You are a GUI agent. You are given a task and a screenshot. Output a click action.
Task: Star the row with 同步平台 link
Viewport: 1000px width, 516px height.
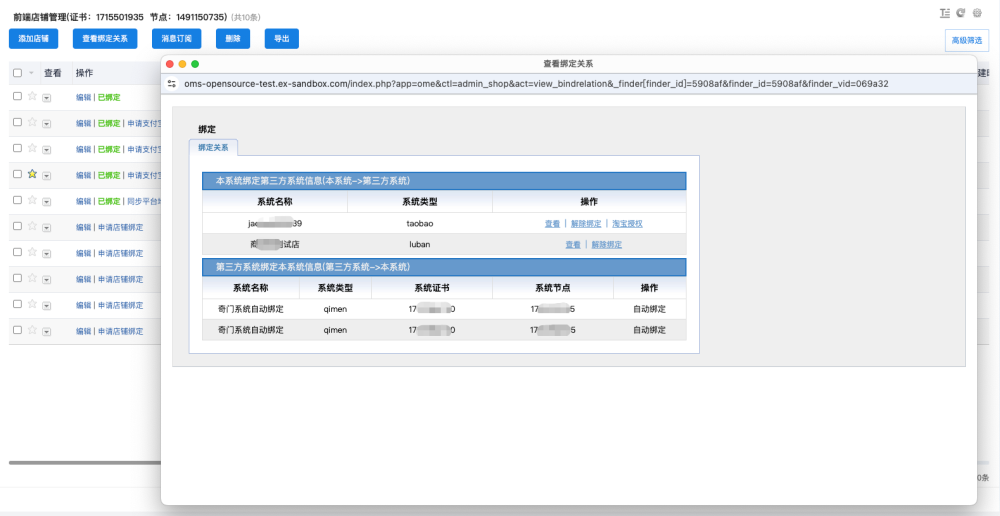click(x=32, y=200)
